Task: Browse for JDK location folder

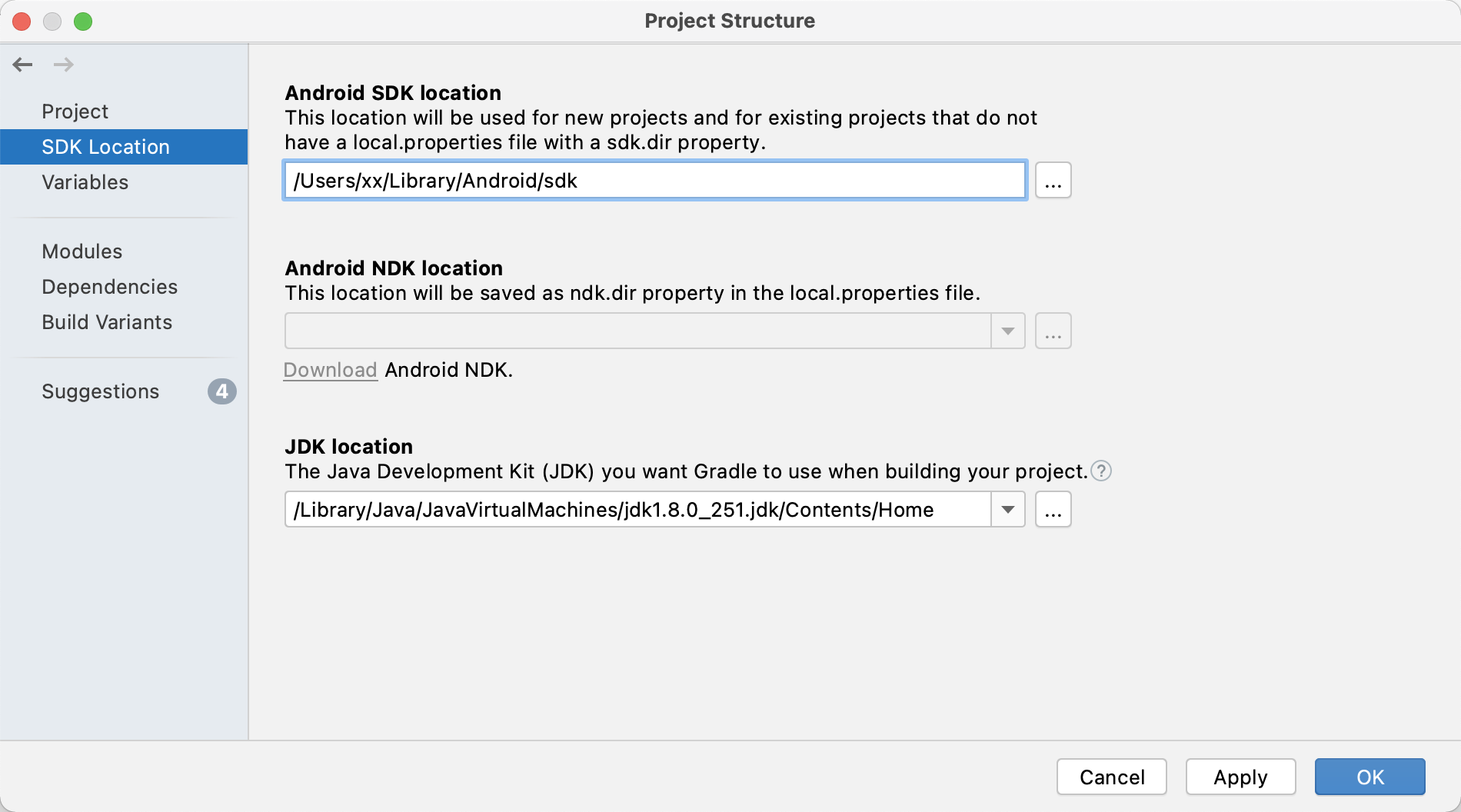Action: [1053, 510]
